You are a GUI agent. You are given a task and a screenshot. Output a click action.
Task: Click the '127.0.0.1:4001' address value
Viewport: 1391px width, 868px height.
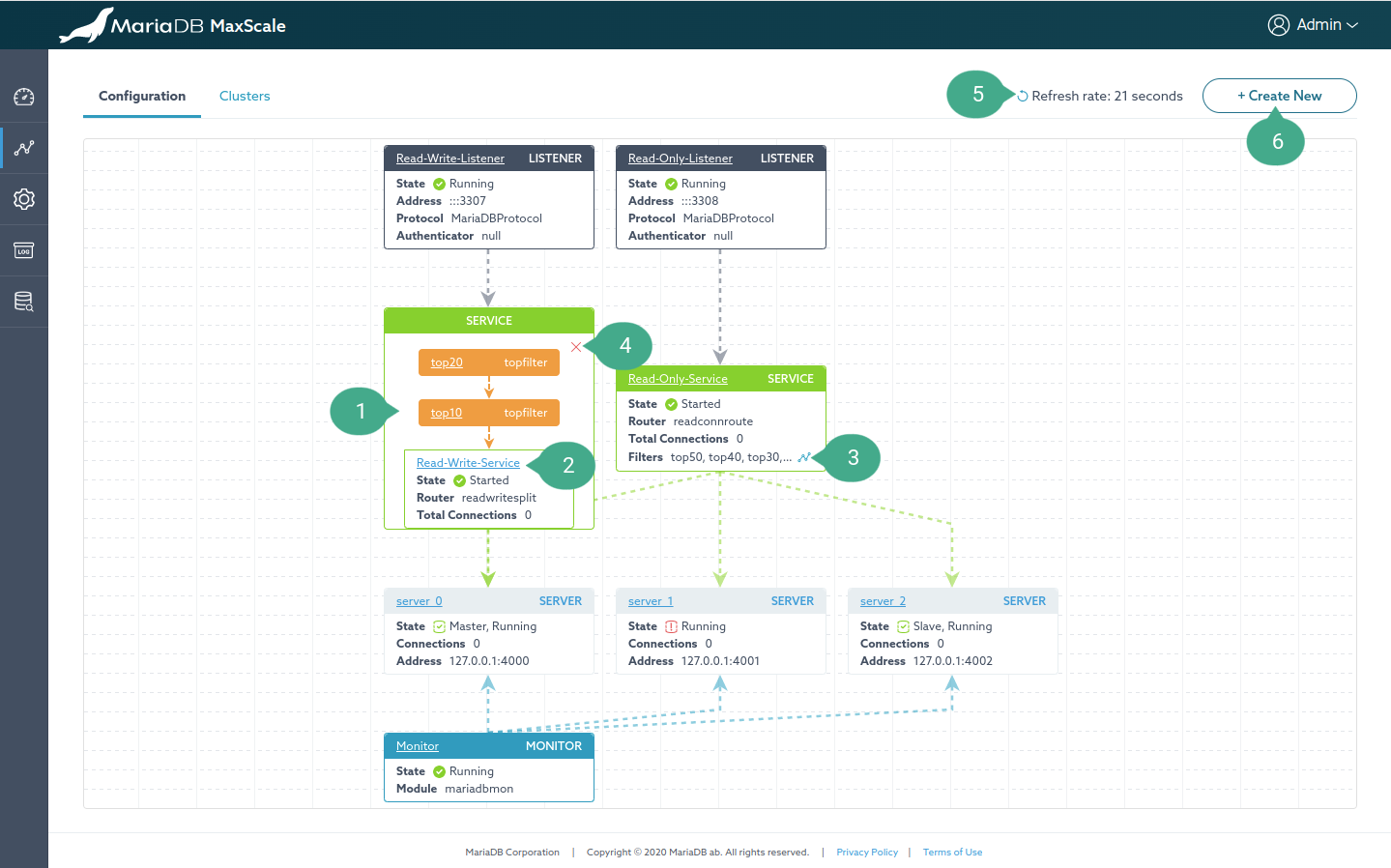tap(720, 661)
